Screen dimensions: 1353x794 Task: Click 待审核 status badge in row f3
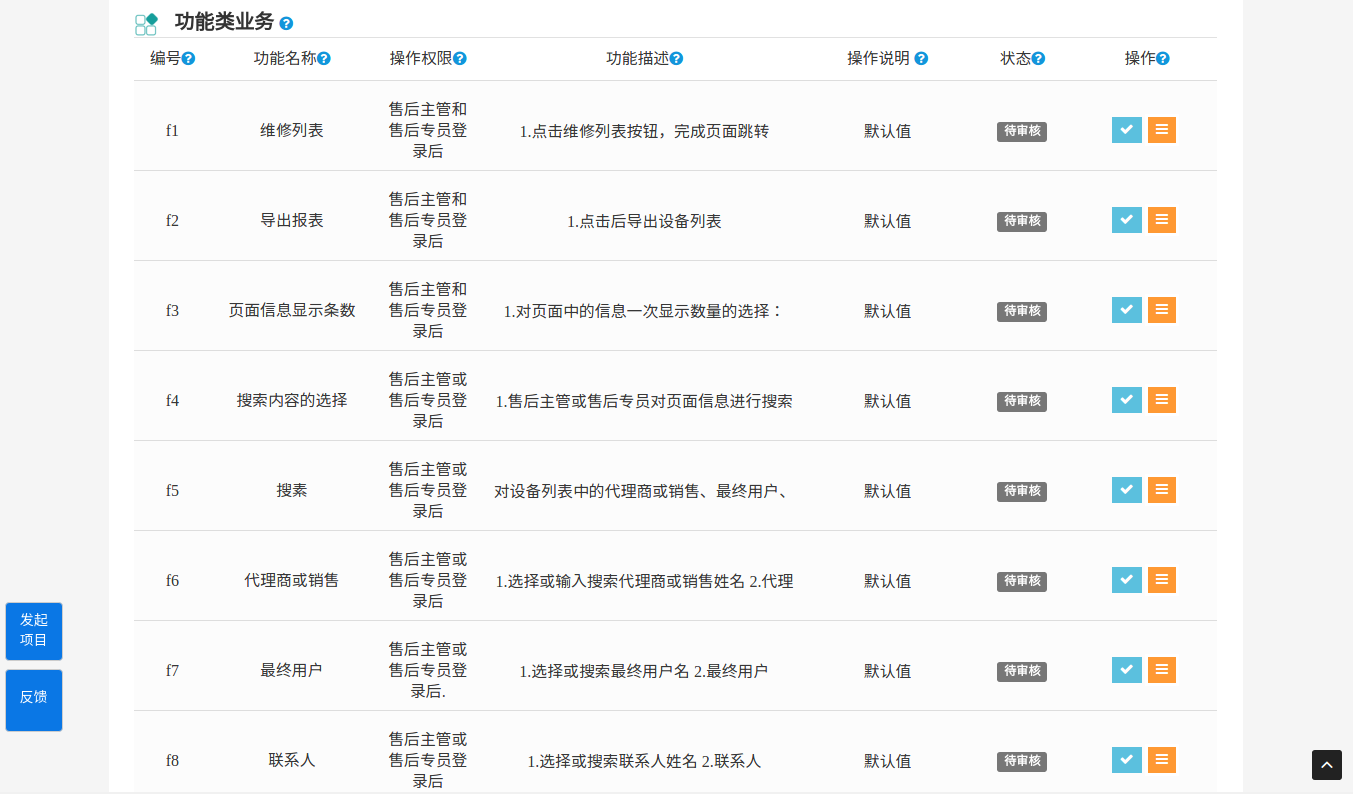click(1022, 311)
